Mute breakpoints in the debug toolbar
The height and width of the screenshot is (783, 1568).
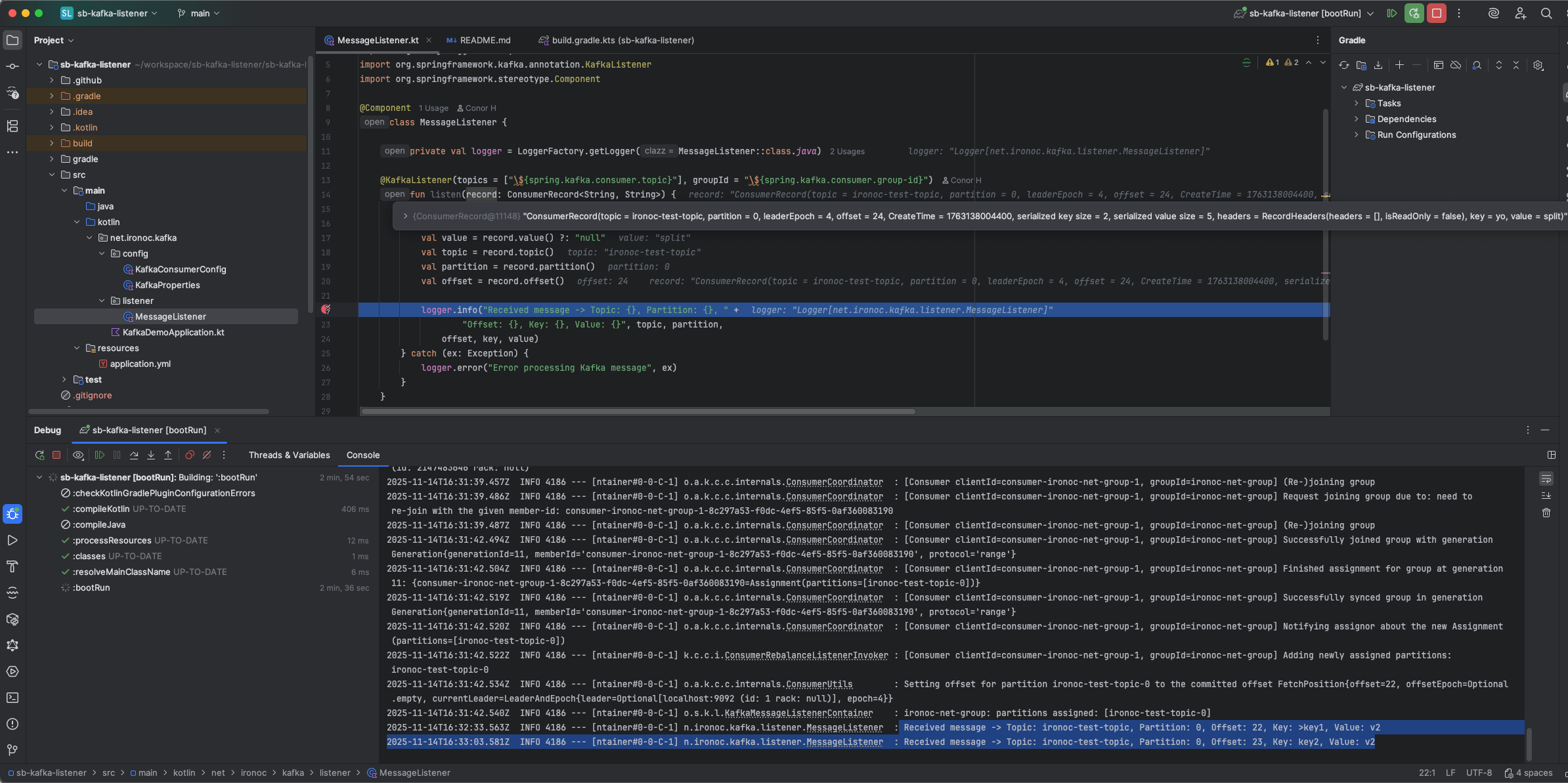pos(207,455)
